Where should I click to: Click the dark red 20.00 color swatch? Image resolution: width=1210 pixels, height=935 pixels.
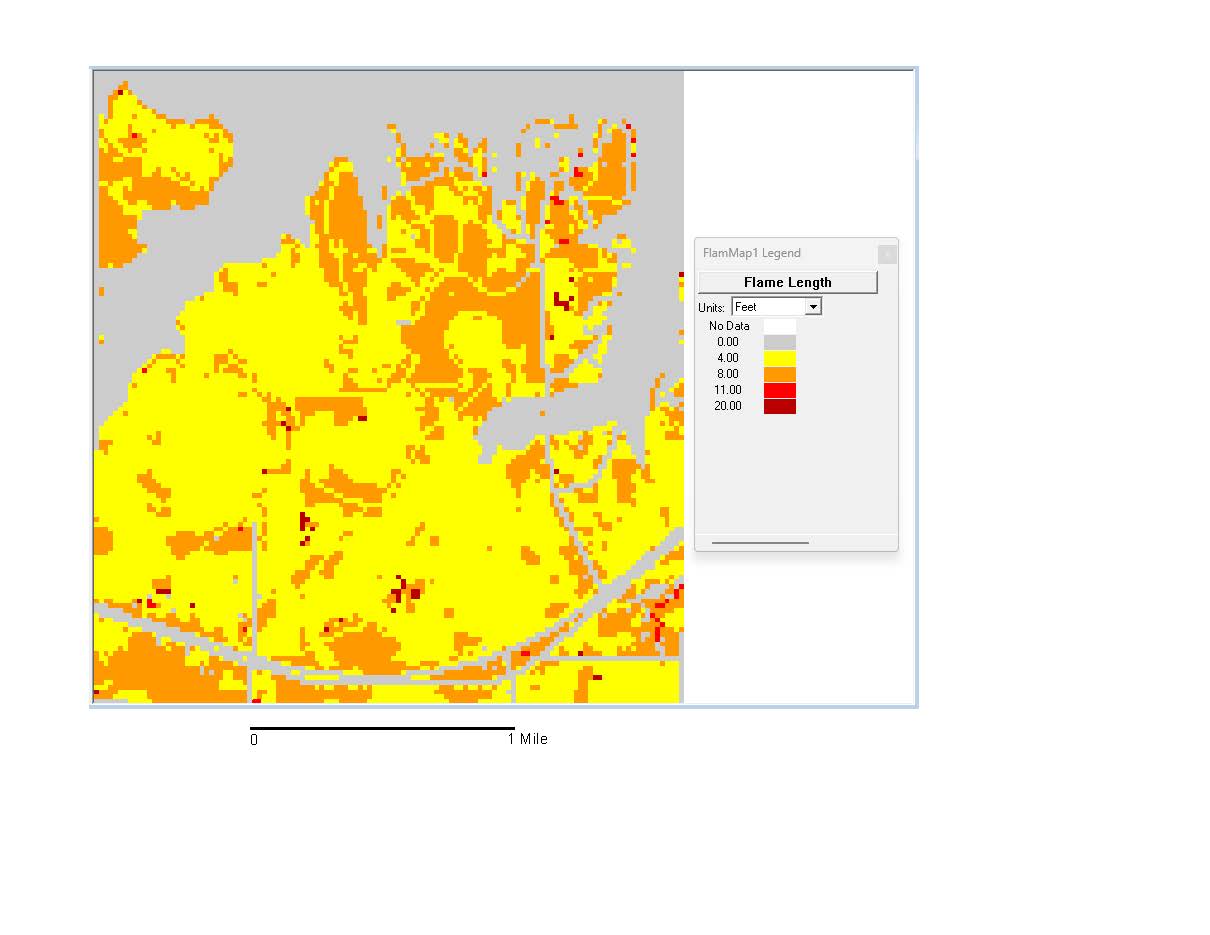pyautogui.click(x=779, y=405)
